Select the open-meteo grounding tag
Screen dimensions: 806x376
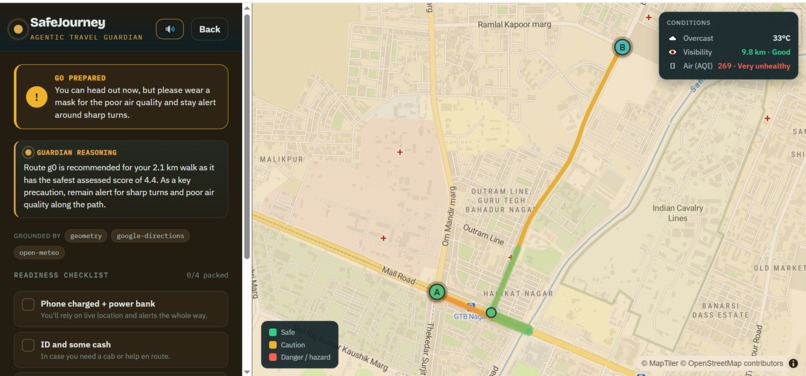tap(39, 252)
